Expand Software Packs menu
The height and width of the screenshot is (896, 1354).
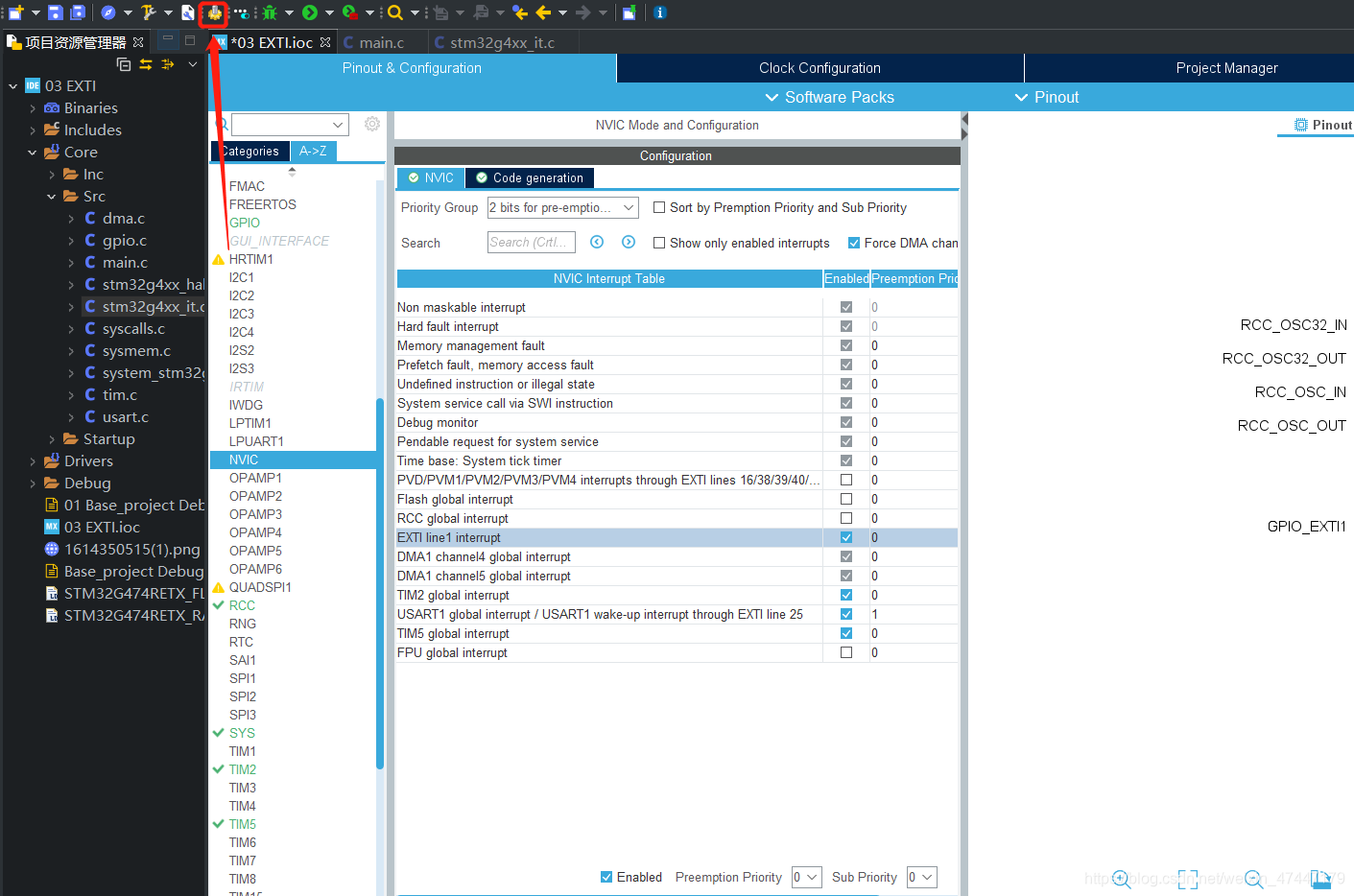click(x=829, y=97)
